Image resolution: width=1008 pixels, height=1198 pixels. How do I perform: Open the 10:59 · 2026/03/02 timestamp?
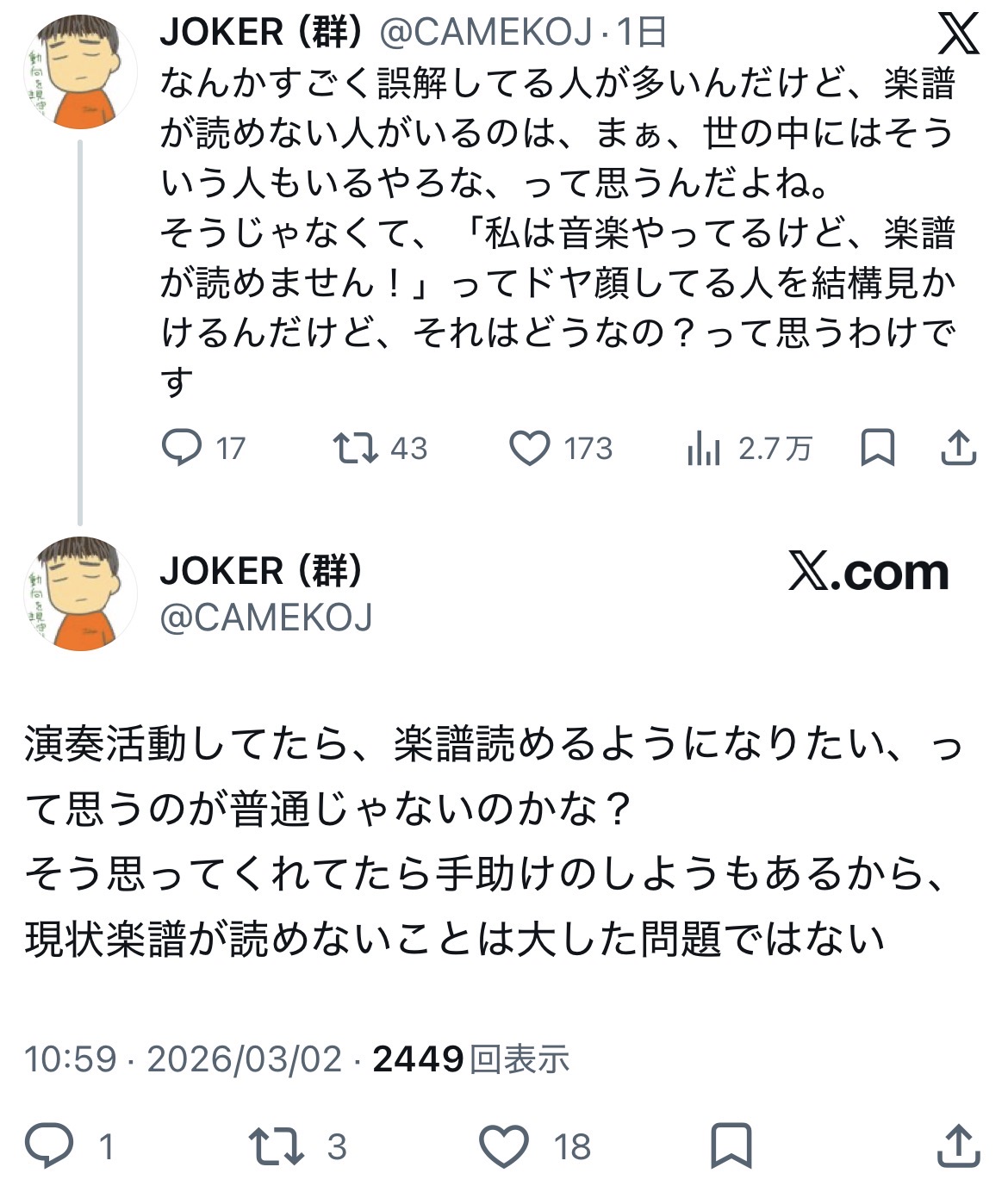coord(183,1058)
